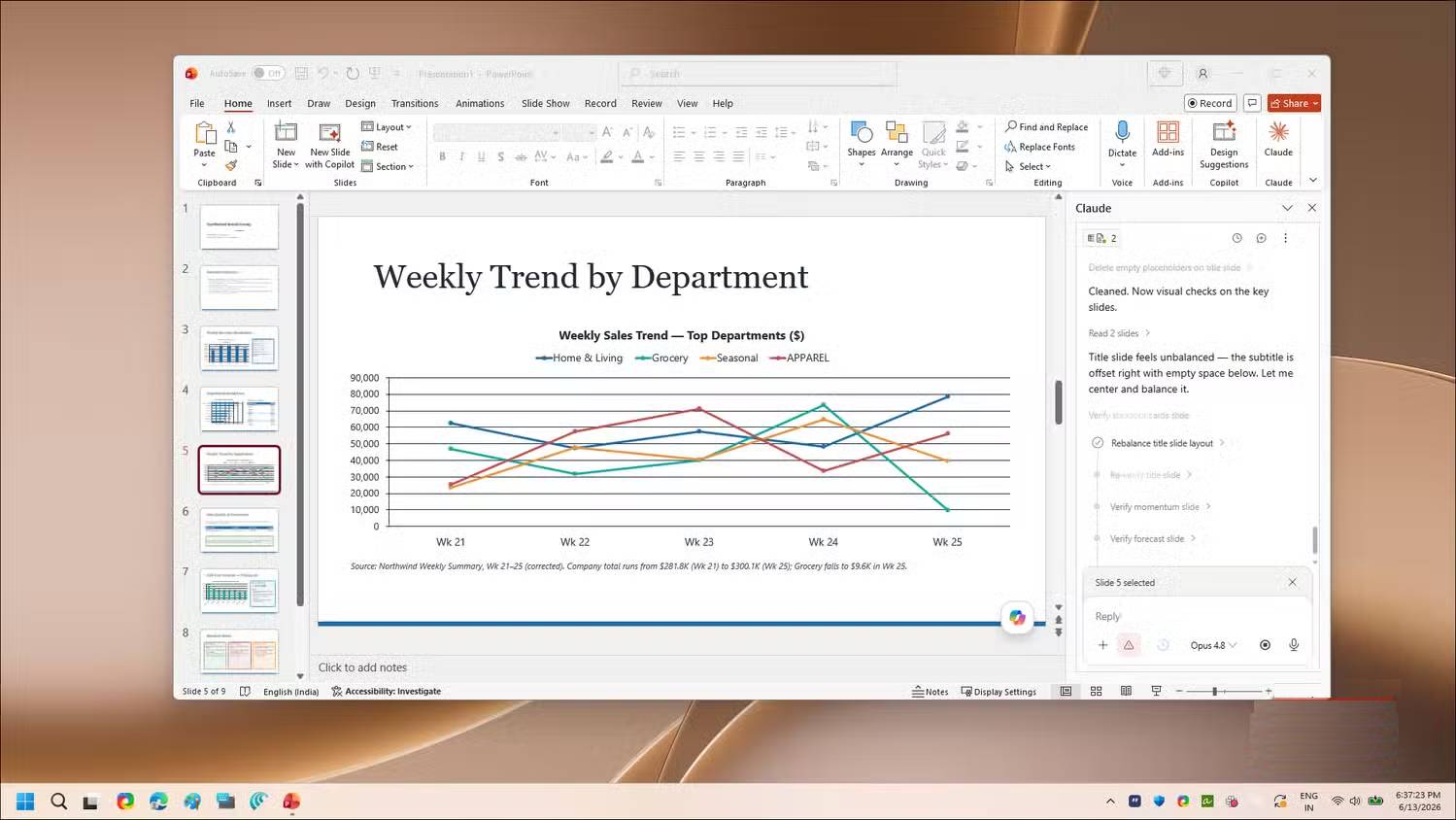Open the File menu
The height and width of the screenshot is (820, 1456).
pyautogui.click(x=197, y=103)
